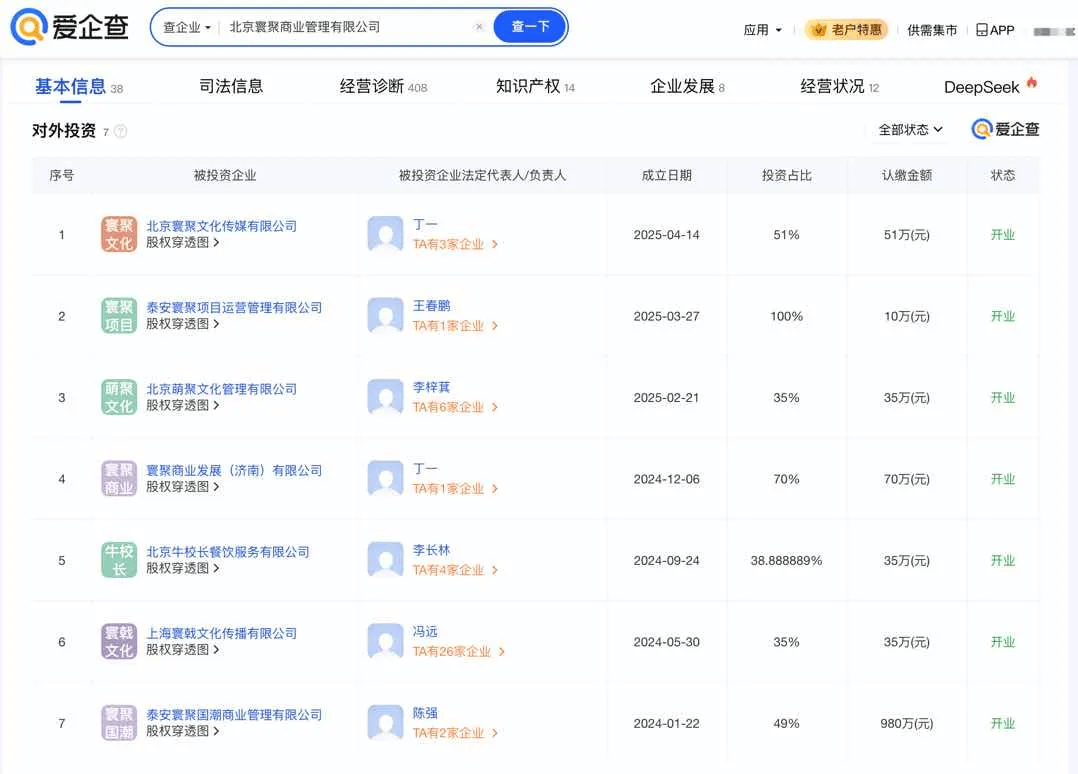Screen dimensions: 1078x774
Task: Switch to the 司法信息 tab
Action: (x=231, y=86)
